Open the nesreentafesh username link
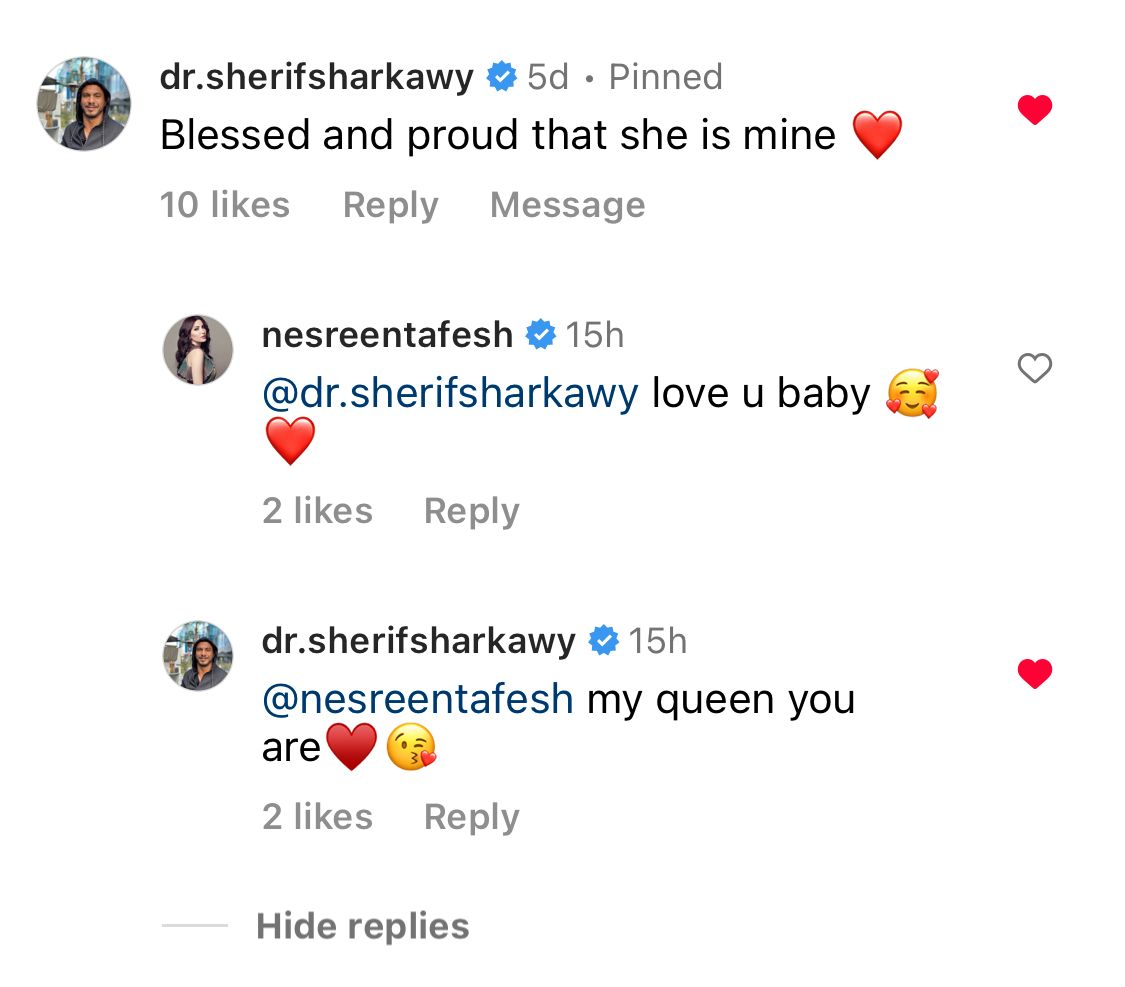 click(x=387, y=335)
